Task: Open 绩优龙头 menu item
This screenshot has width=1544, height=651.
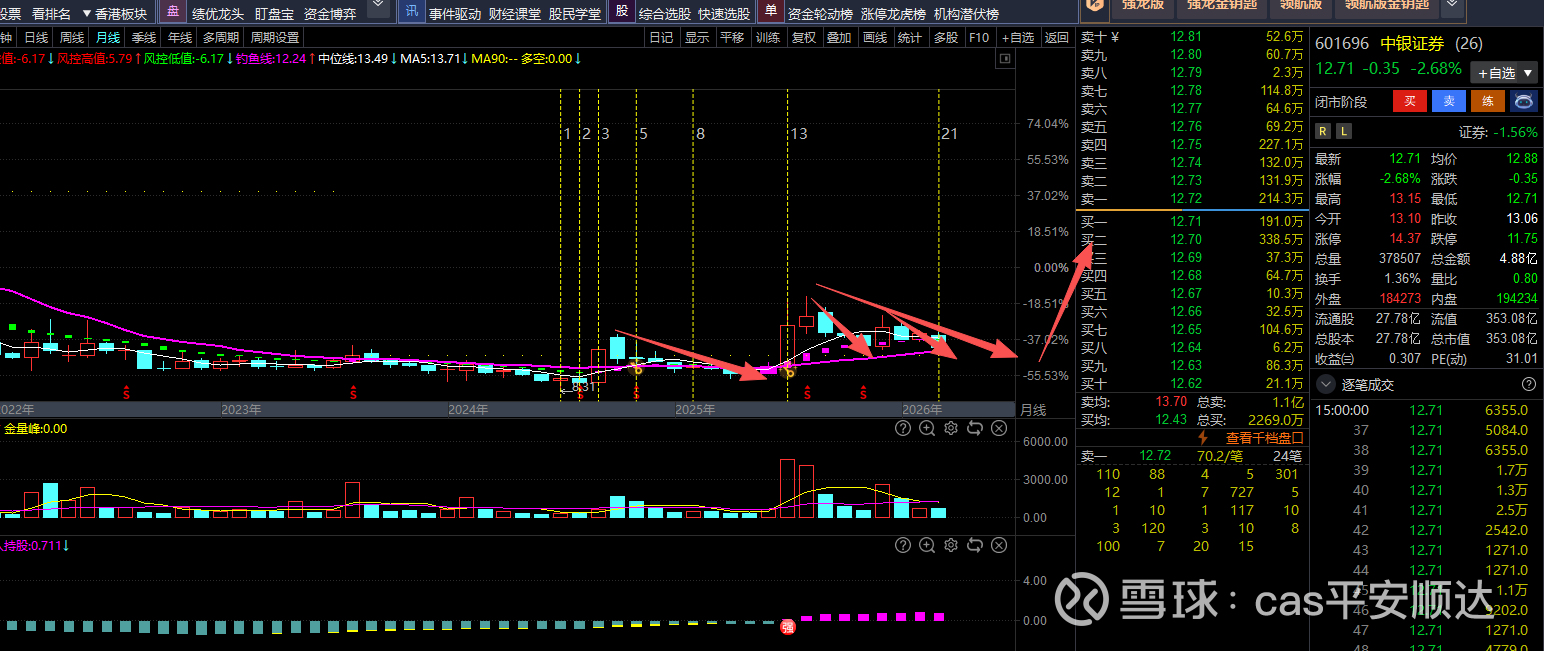Action: pos(218,14)
